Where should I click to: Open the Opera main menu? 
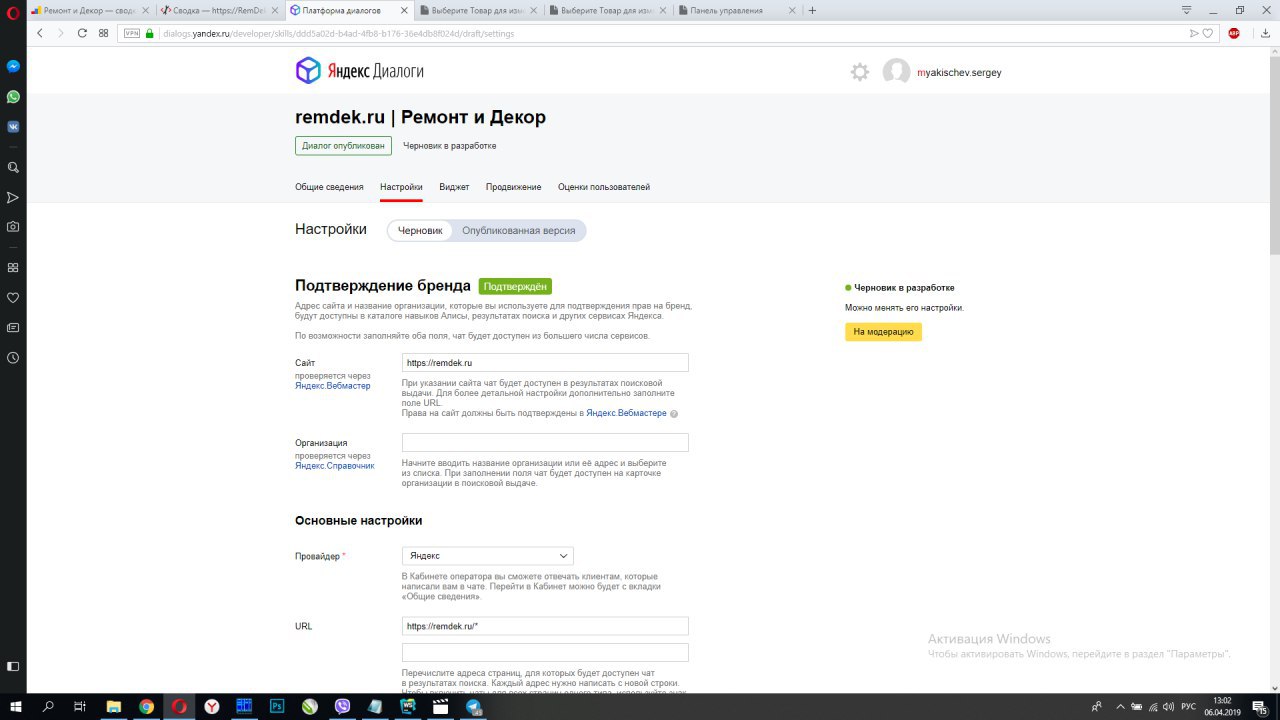[x=13, y=11]
